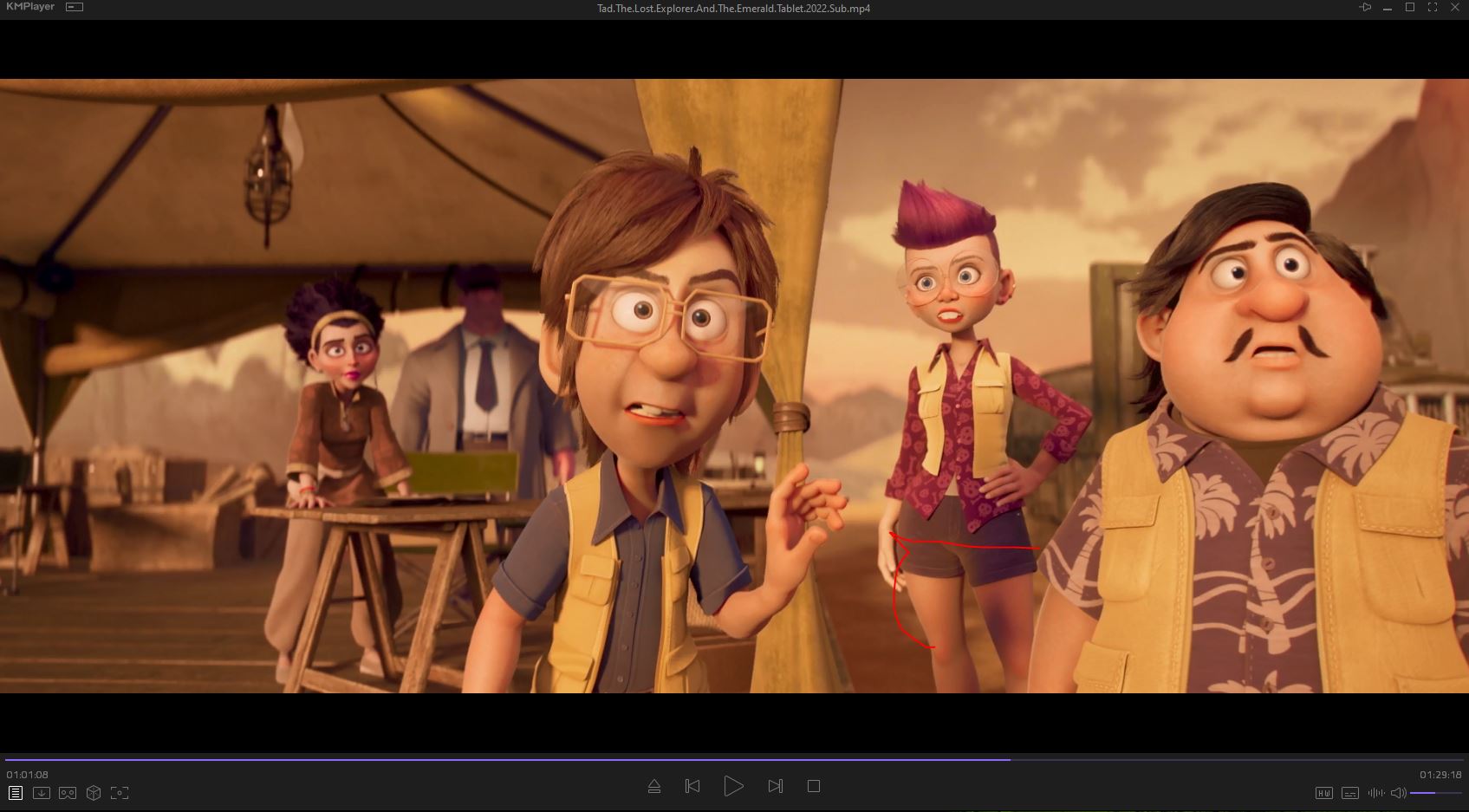Skip to the next track
The image size is (1469, 812).
click(776, 786)
